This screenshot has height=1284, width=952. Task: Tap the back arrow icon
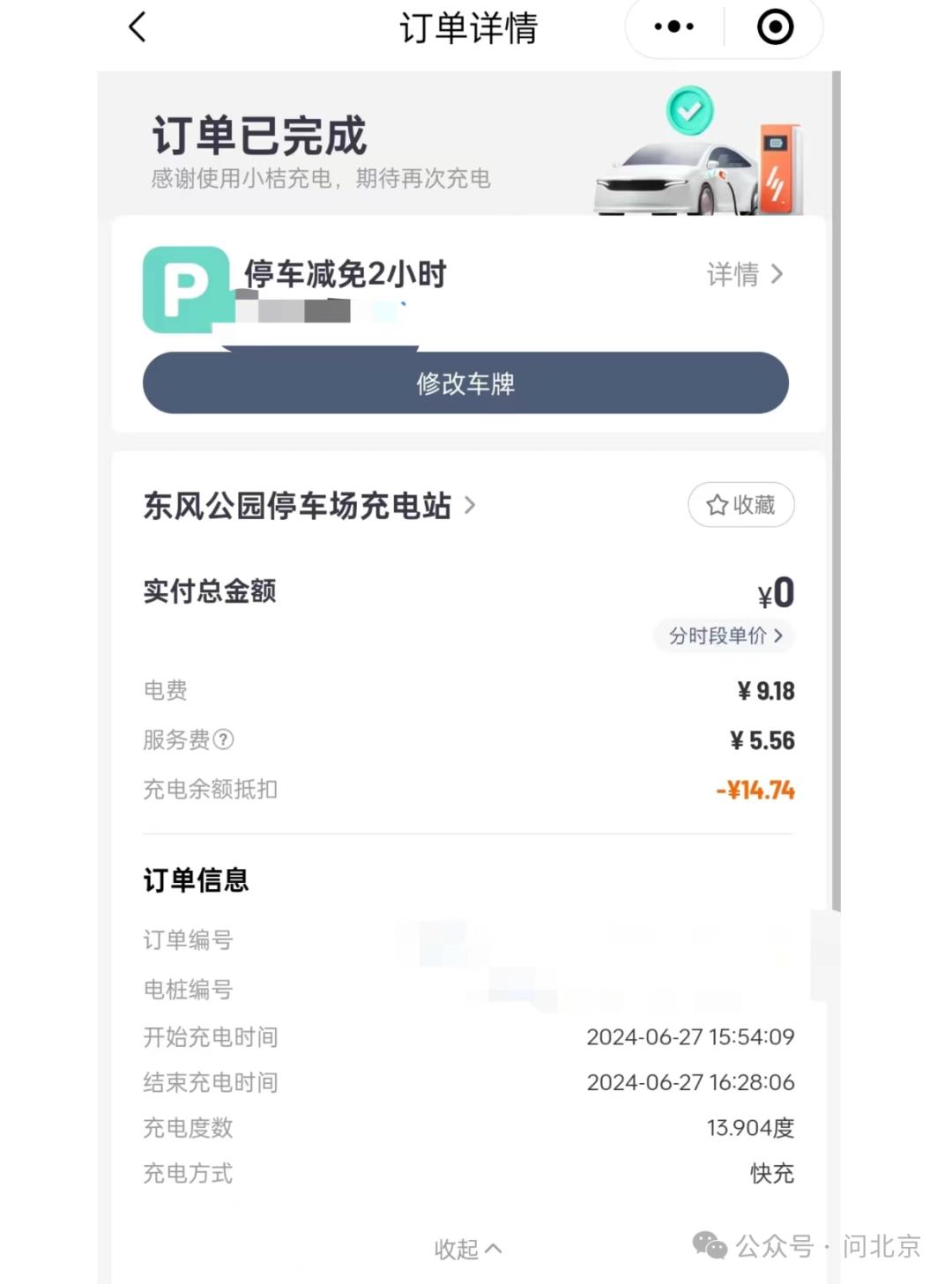tap(138, 27)
